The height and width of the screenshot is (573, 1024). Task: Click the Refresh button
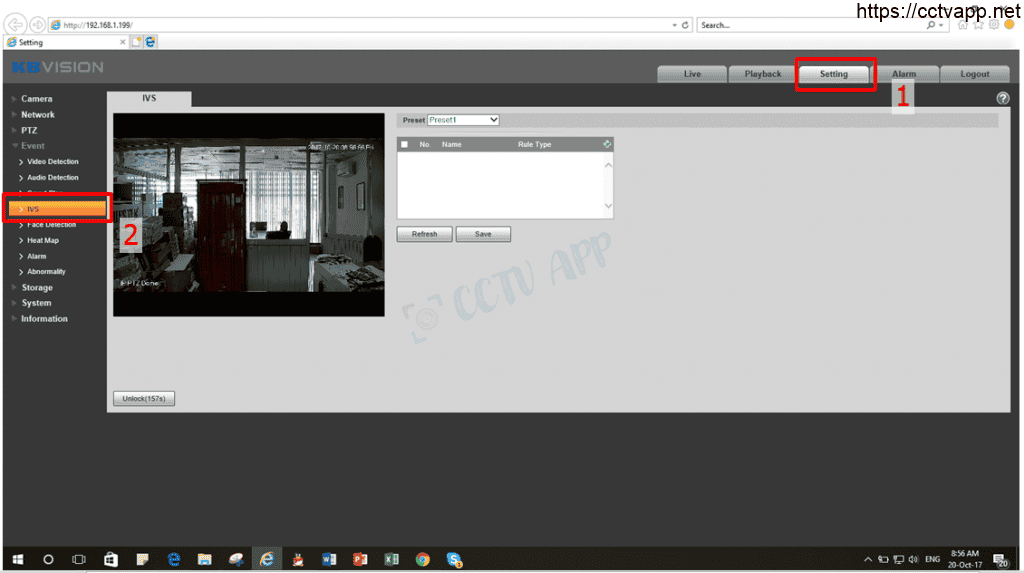click(424, 234)
